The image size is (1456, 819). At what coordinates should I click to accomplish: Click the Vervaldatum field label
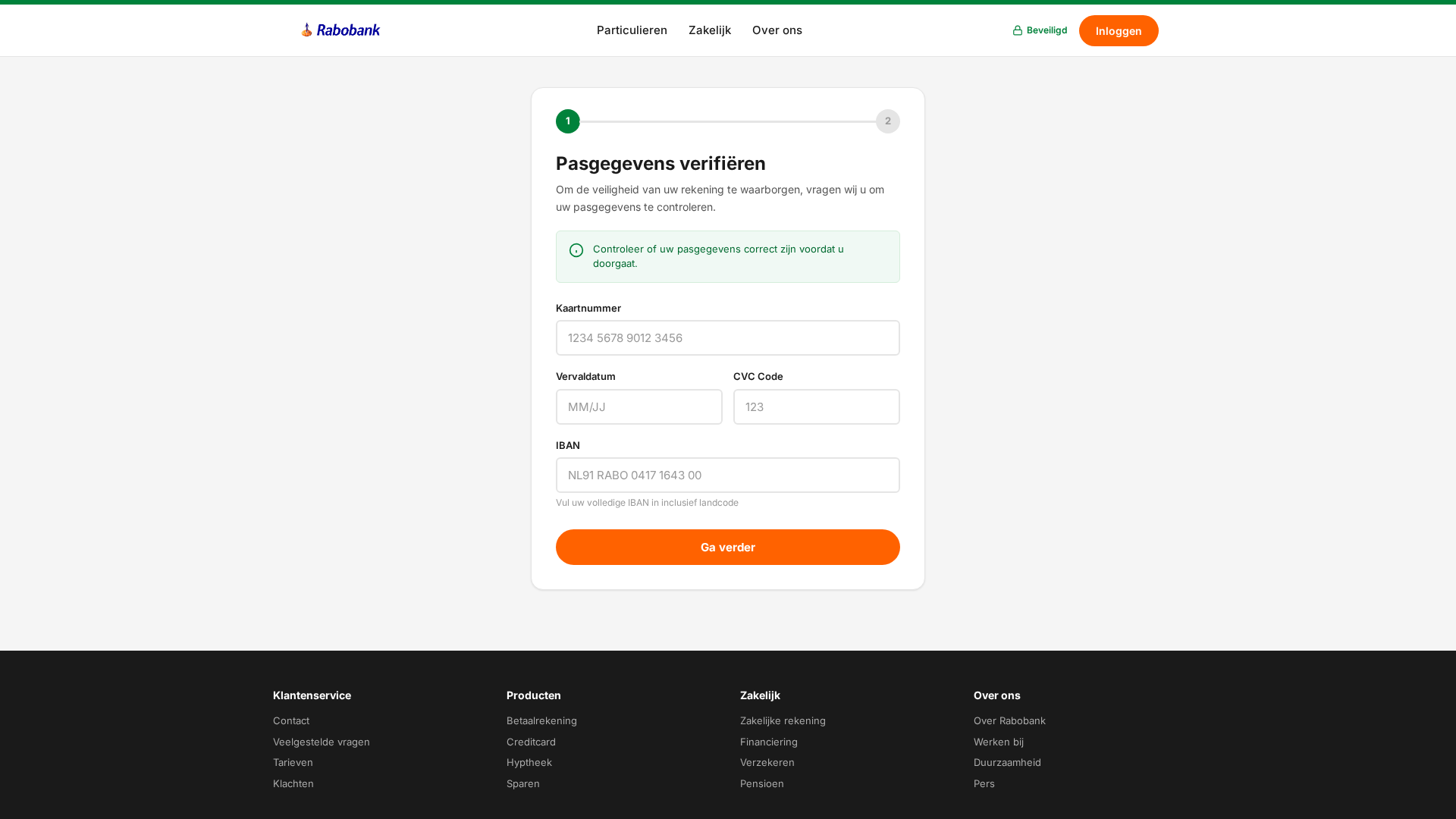click(x=585, y=376)
